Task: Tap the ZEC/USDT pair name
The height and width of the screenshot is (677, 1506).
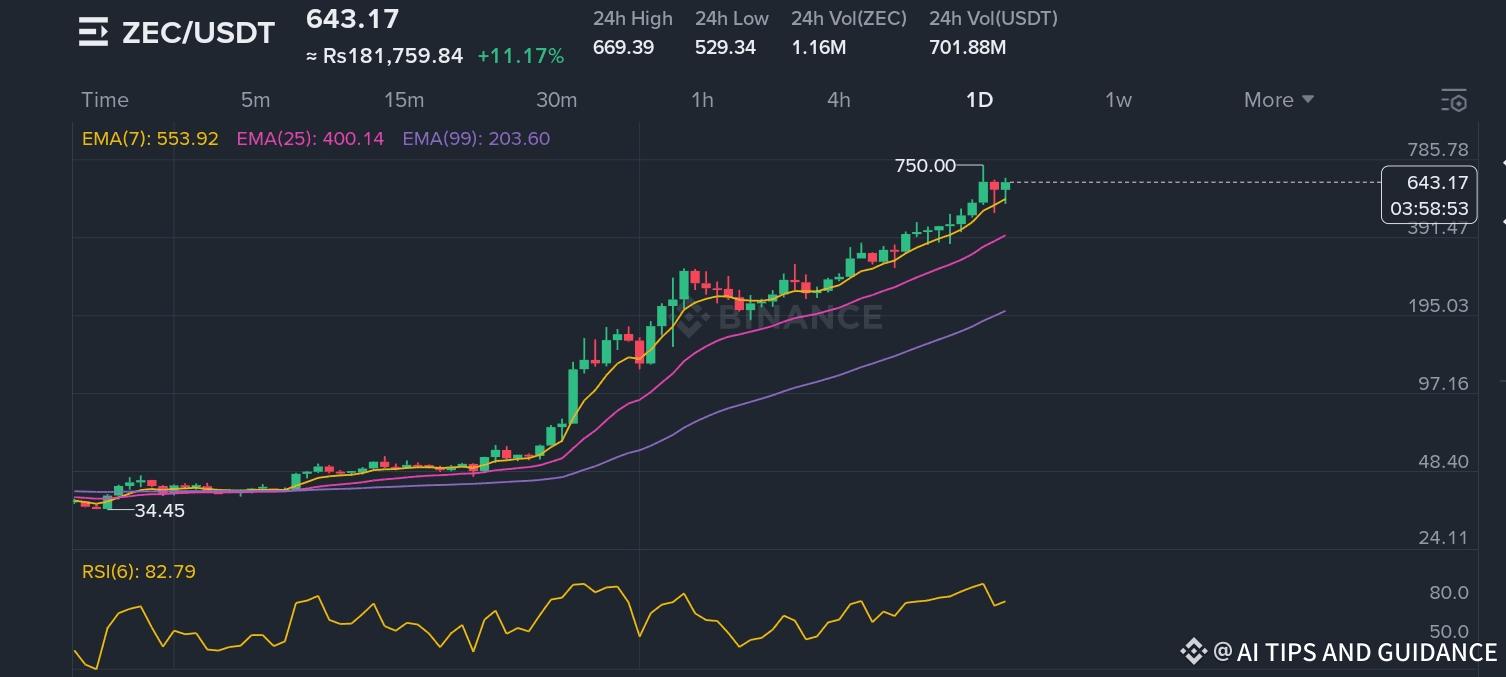Action: pos(198,33)
